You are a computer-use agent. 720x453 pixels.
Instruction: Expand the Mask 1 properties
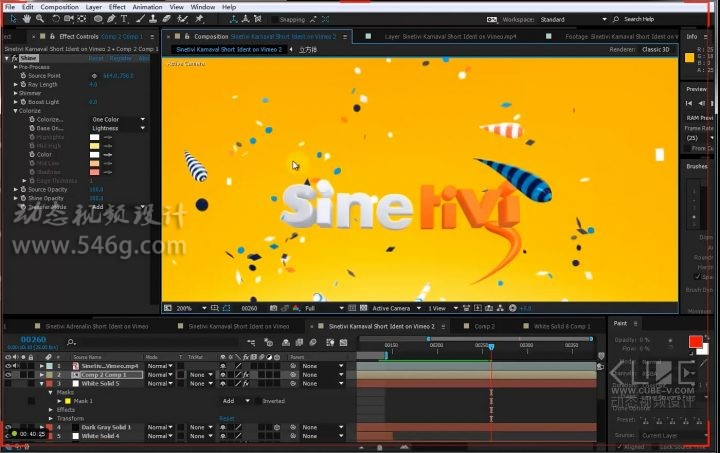59,401
